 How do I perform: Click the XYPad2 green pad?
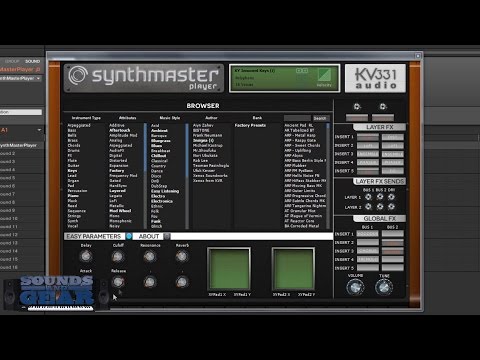pos(294,269)
